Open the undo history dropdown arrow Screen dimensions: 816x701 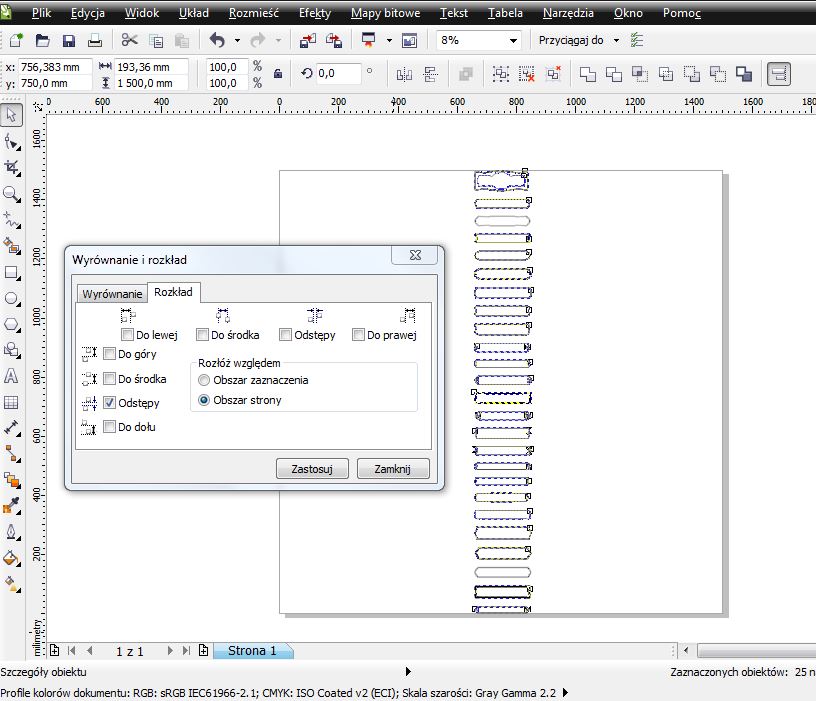237,41
